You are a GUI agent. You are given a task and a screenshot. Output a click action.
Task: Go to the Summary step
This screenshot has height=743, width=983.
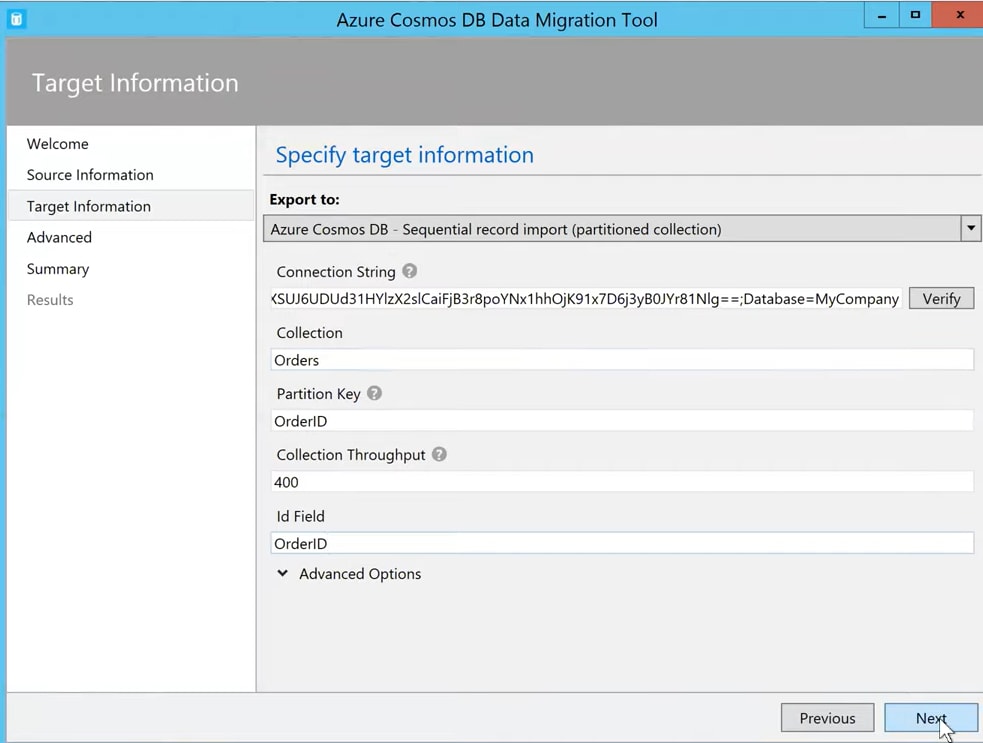tap(58, 269)
